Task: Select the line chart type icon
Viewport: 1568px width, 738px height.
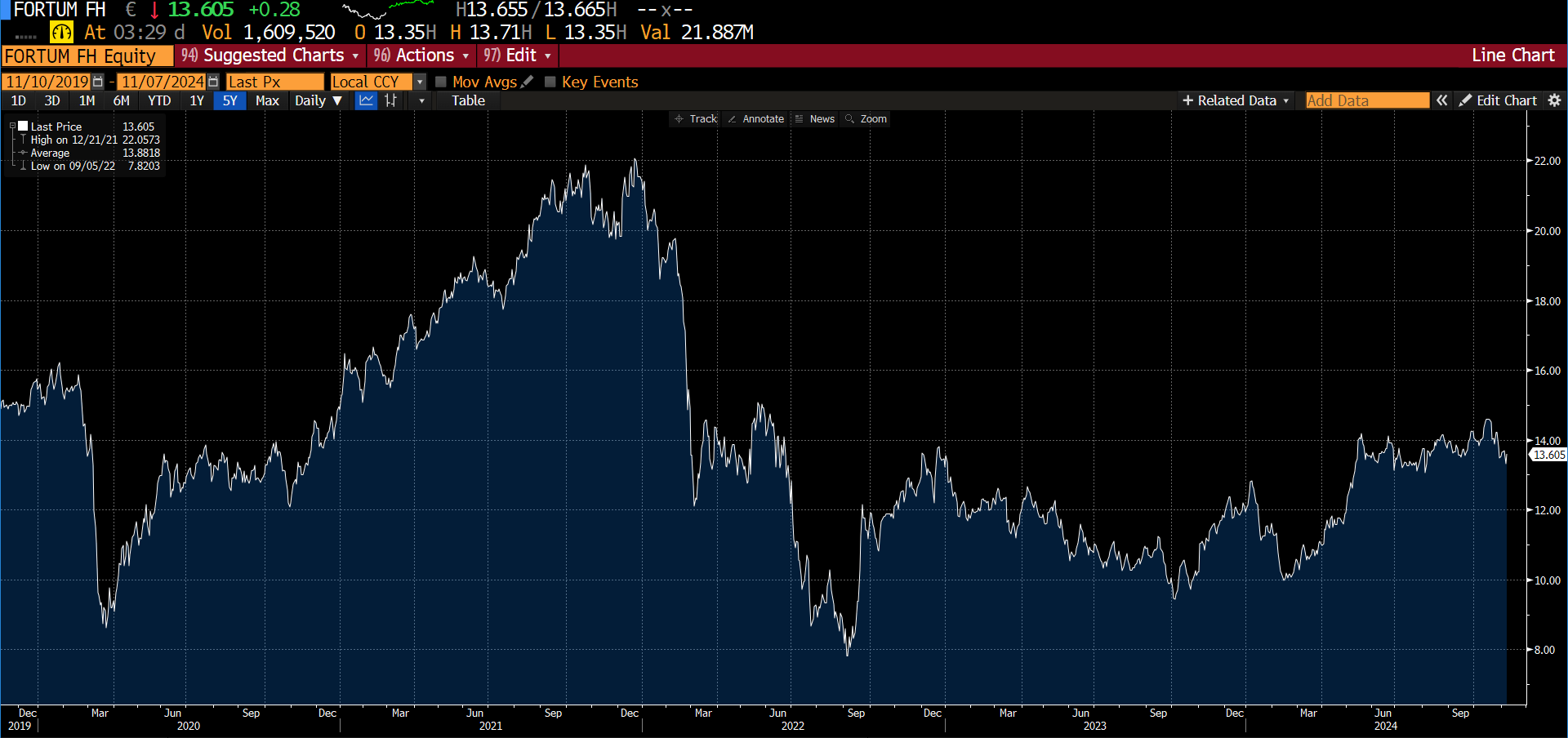Action: coord(367,100)
